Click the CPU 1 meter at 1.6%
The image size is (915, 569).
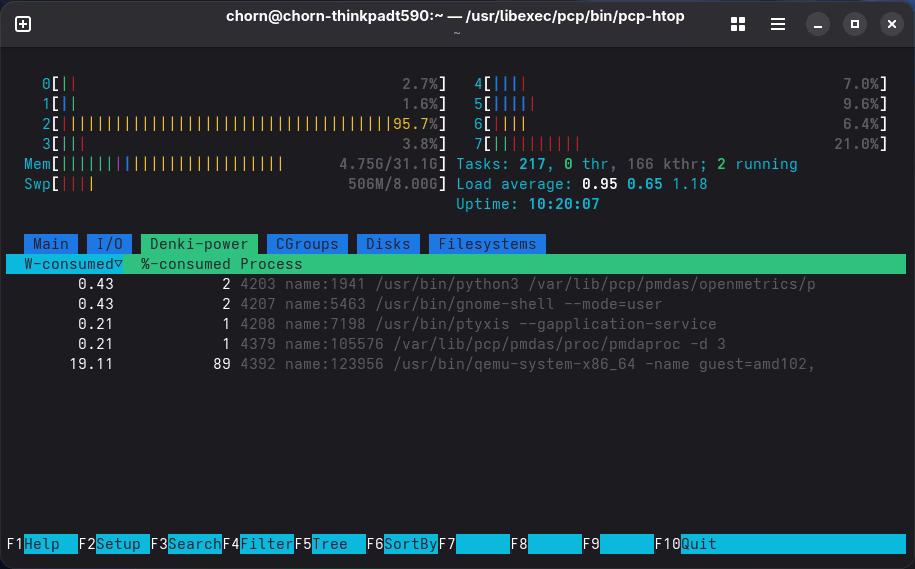(x=244, y=104)
